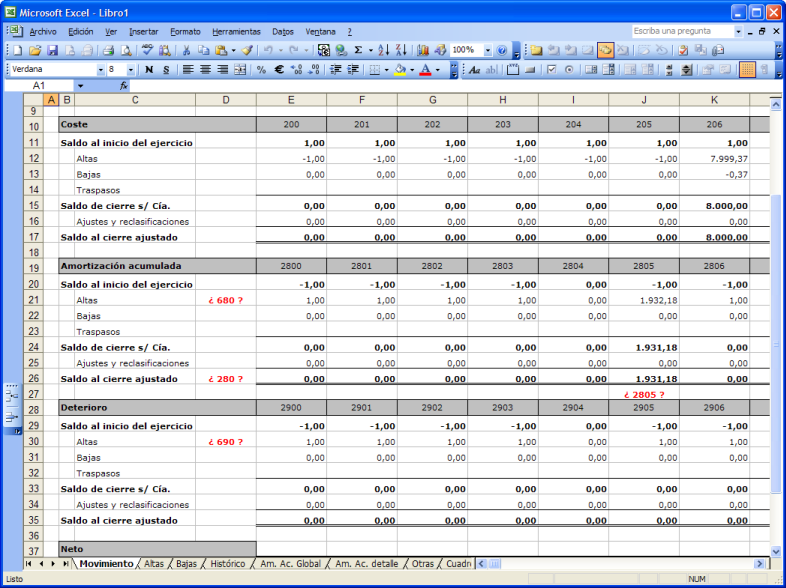Screen dimensions: 786x588
Task: Run the spelling check
Action: point(147,50)
